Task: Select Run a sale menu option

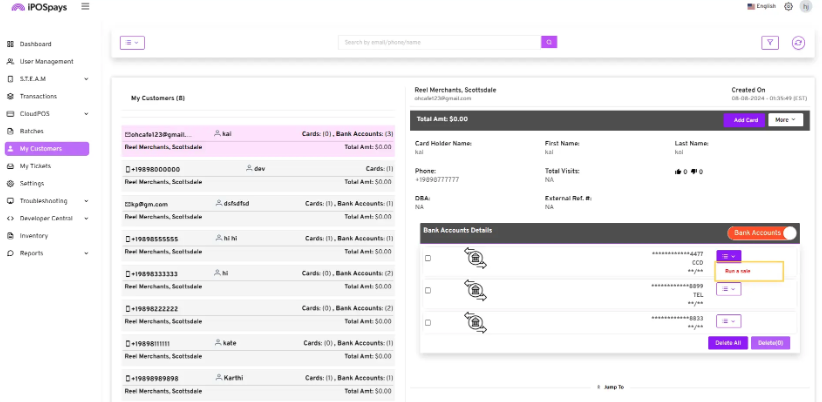Action: [x=737, y=271]
